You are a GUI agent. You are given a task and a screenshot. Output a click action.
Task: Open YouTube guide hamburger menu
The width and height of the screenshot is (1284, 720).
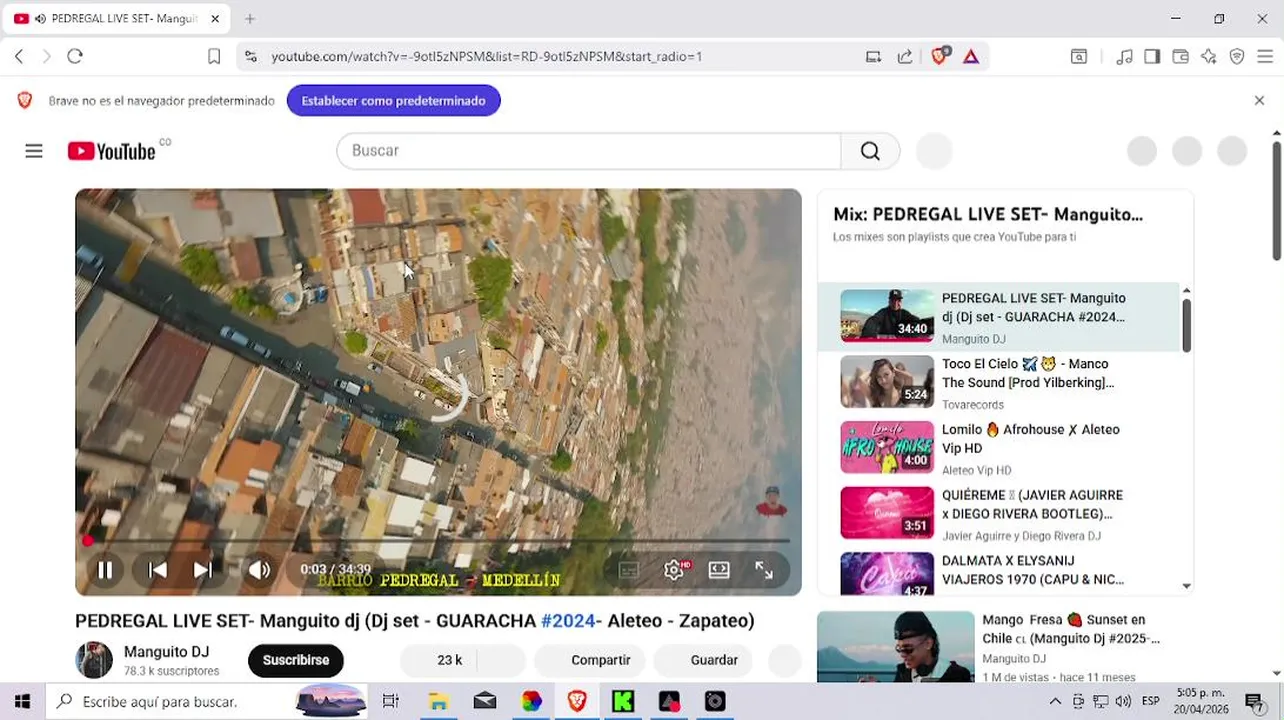(x=34, y=151)
